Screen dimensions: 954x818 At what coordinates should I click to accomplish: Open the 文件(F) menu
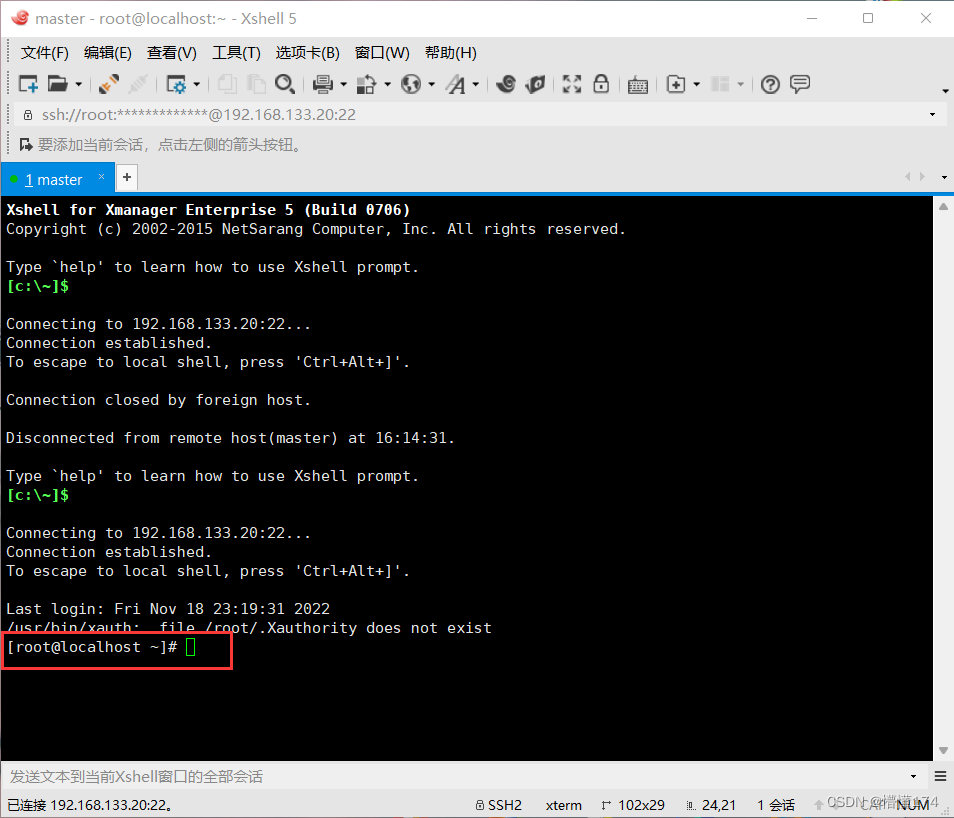[x=44, y=53]
